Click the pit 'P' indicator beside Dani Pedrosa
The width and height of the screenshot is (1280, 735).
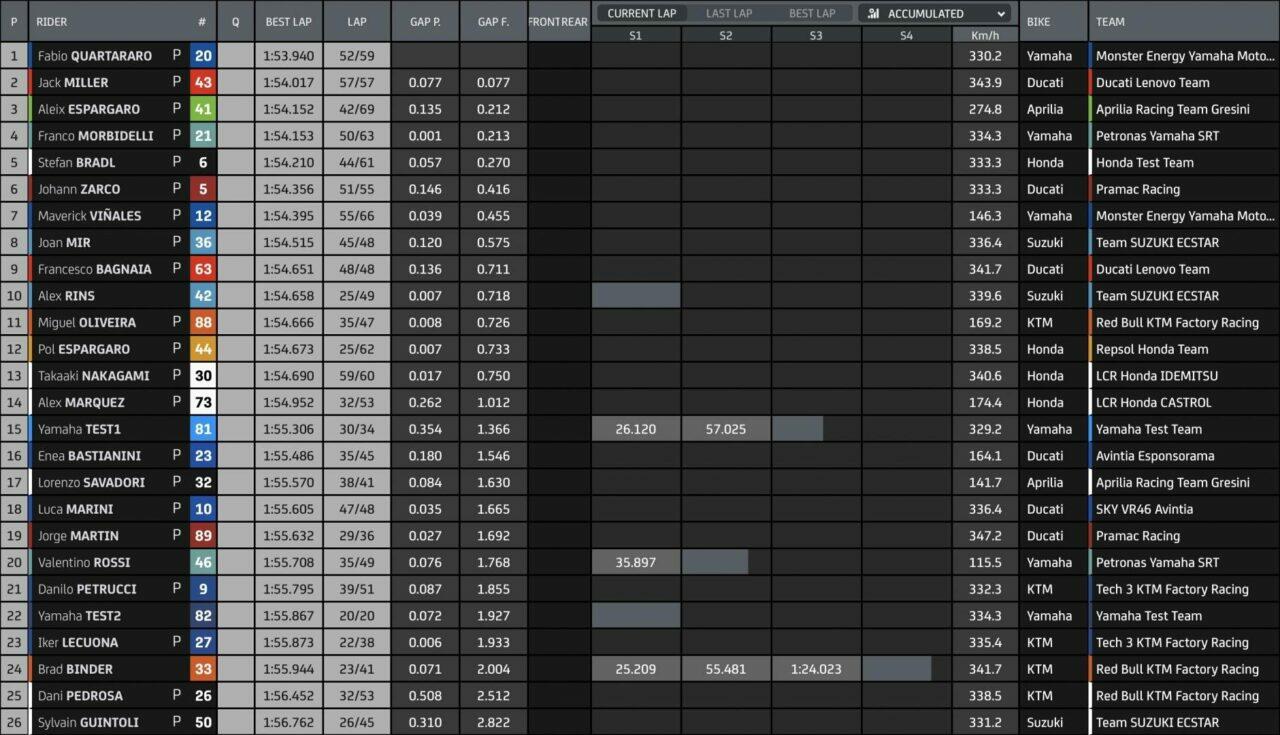coord(177,696)
